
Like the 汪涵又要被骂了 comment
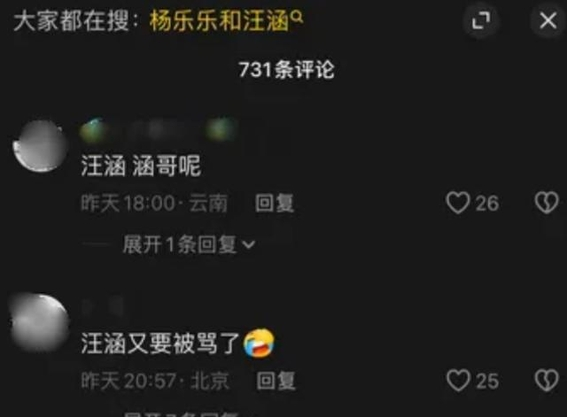coord(458,380)
